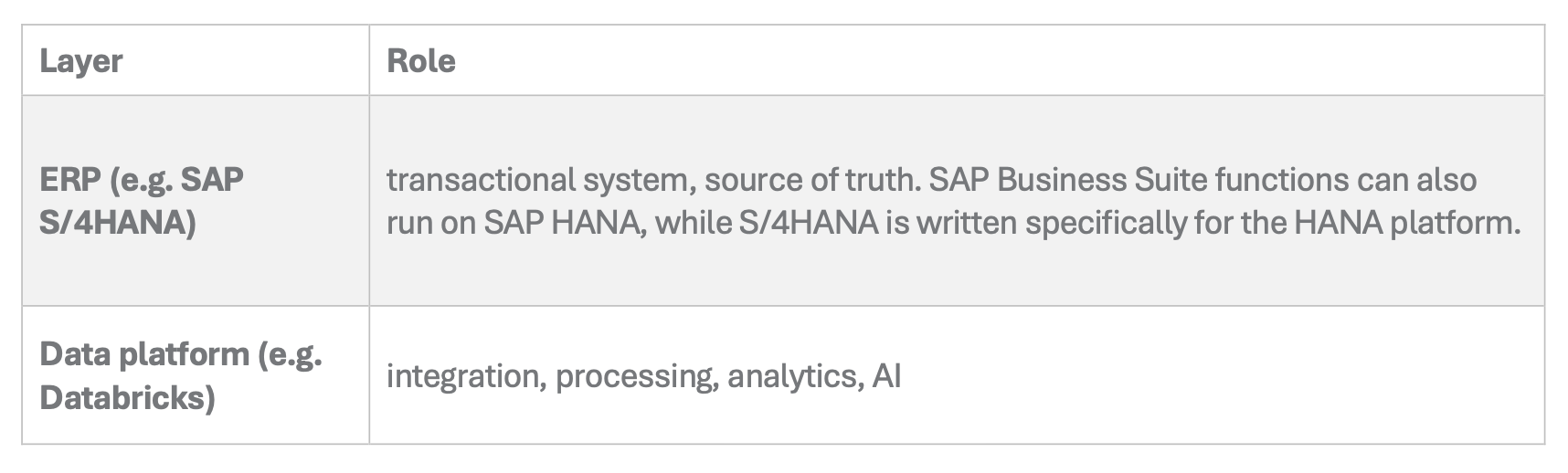Click "AI" at the end of the last row
The height and width of the screenshot is (473, 1568).
(x=886, y=375)
